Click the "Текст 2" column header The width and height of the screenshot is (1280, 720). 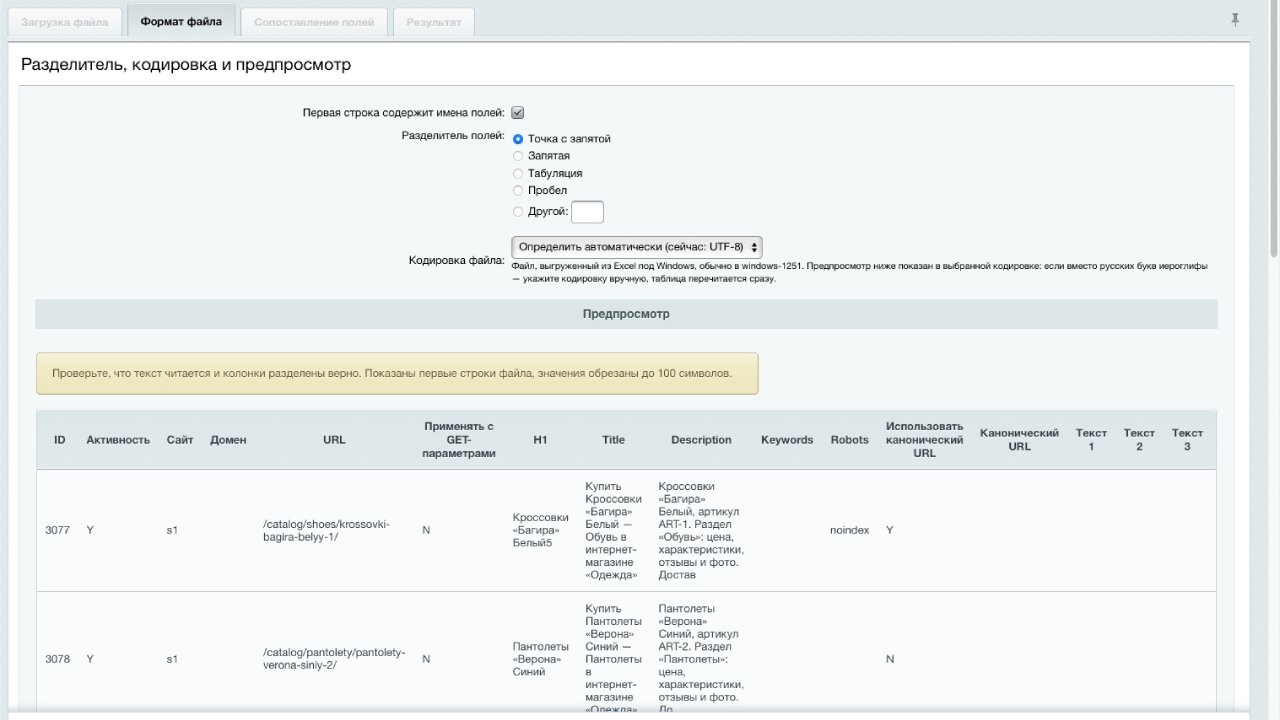[x=1139, y=440]
